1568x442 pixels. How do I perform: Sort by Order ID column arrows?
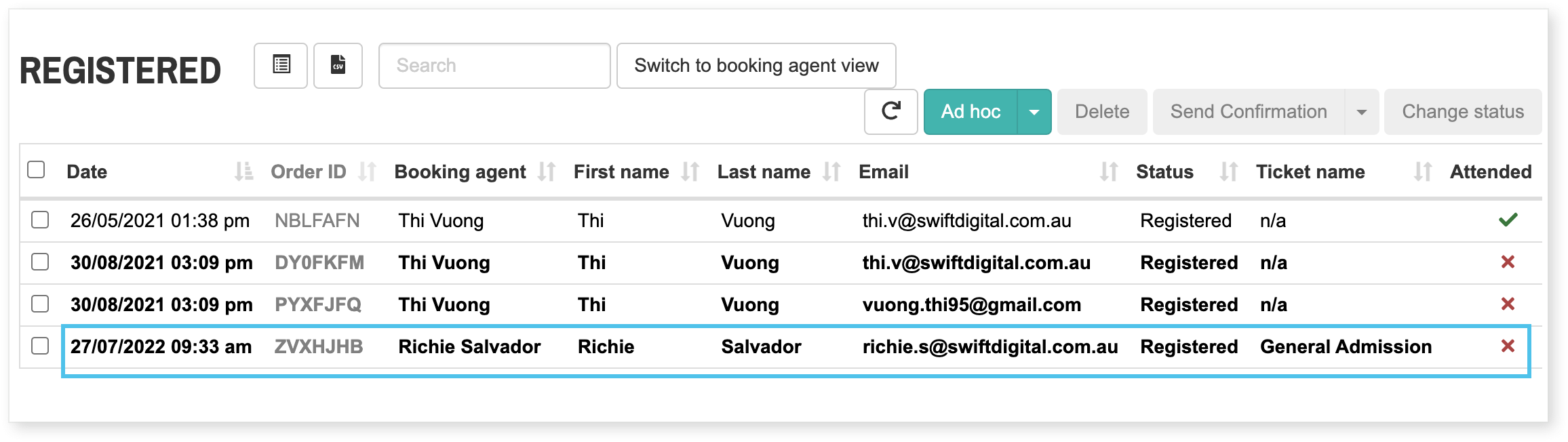(x=367, y=172)
